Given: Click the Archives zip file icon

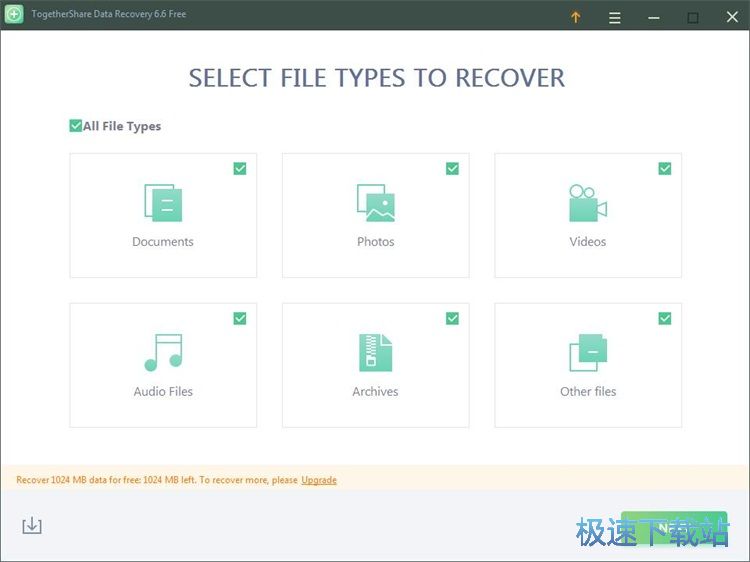Looking at the screenshot, I should pyautogui.click(x=375, y=353).
